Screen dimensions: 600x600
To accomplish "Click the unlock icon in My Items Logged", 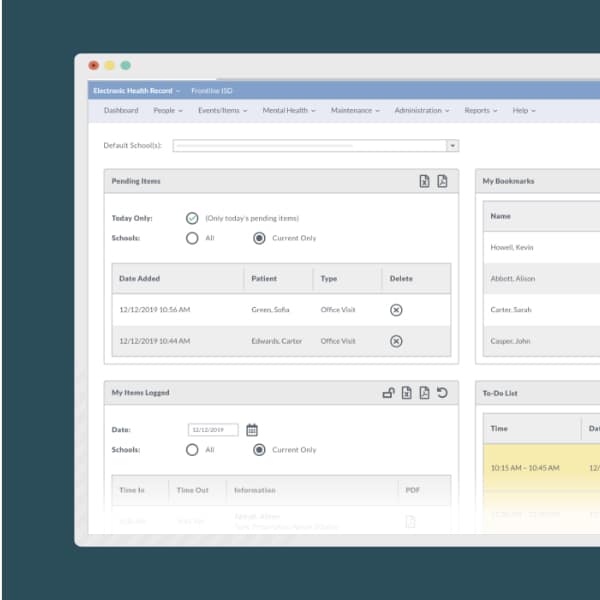I will 388,393.
